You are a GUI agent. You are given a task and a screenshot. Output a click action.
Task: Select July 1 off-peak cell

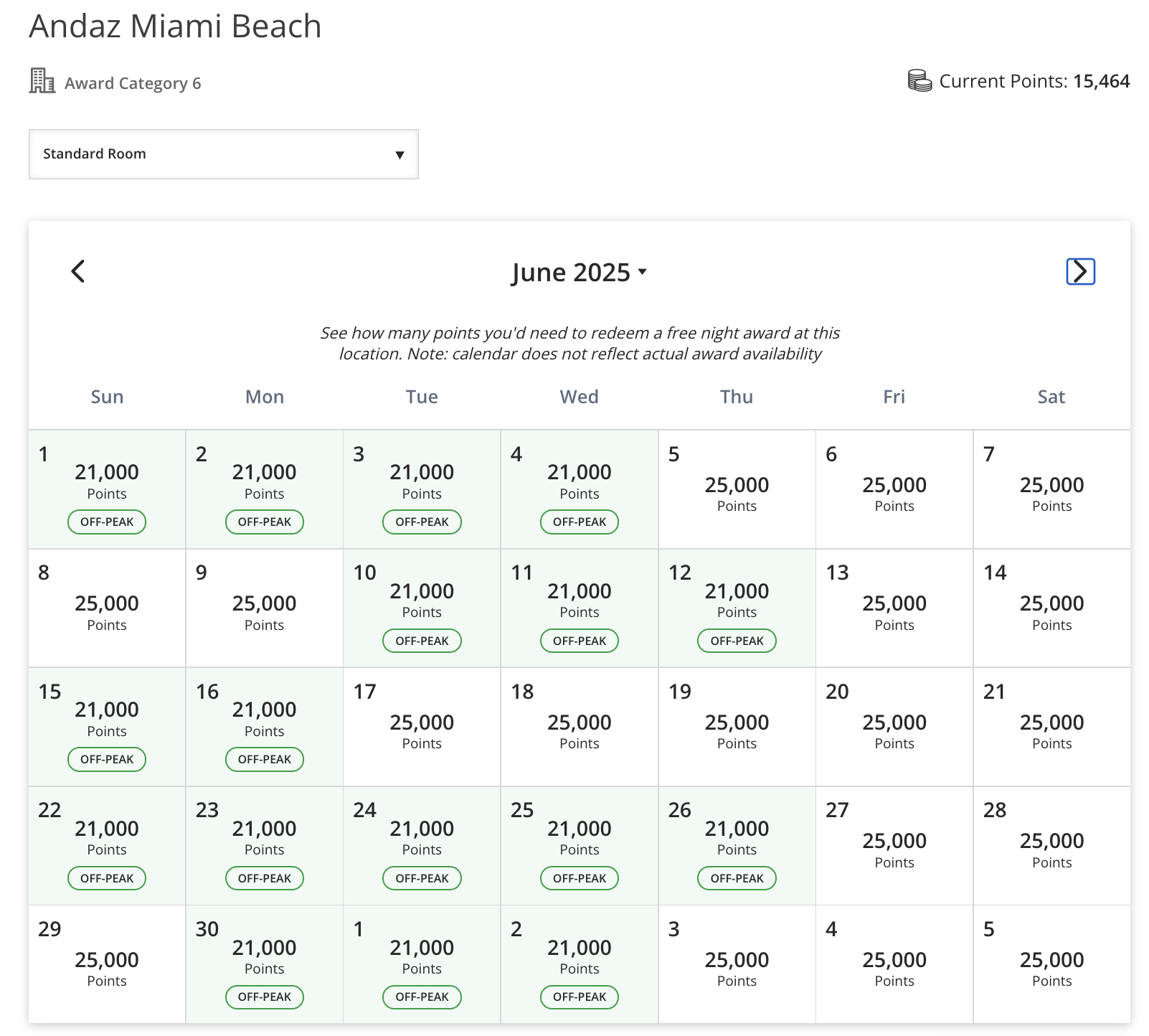click(x=422, y=964)
